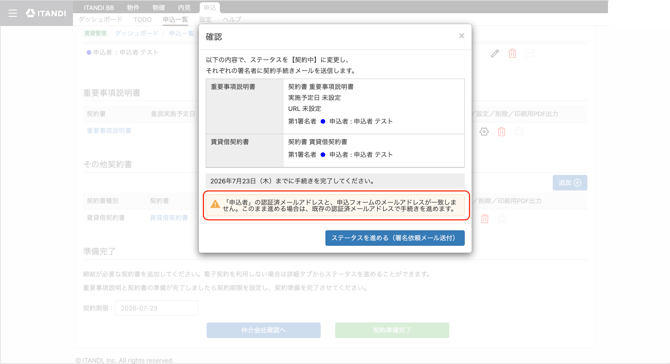Click the URL 未設定 text in dialog
Viewport: 670px width, 364px height.
(304, 109)
